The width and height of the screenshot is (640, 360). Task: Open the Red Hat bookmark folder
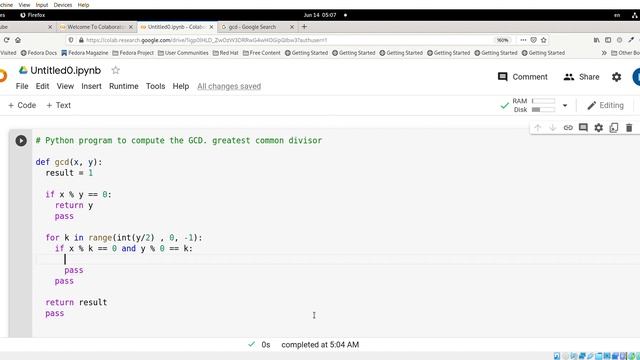coord(226,53)
